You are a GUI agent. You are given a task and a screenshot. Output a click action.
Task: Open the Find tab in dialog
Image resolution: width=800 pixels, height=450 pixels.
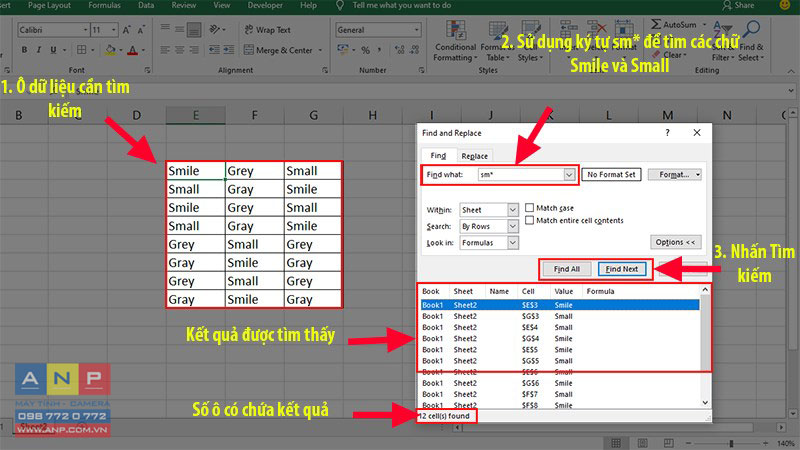coord(438,156)
